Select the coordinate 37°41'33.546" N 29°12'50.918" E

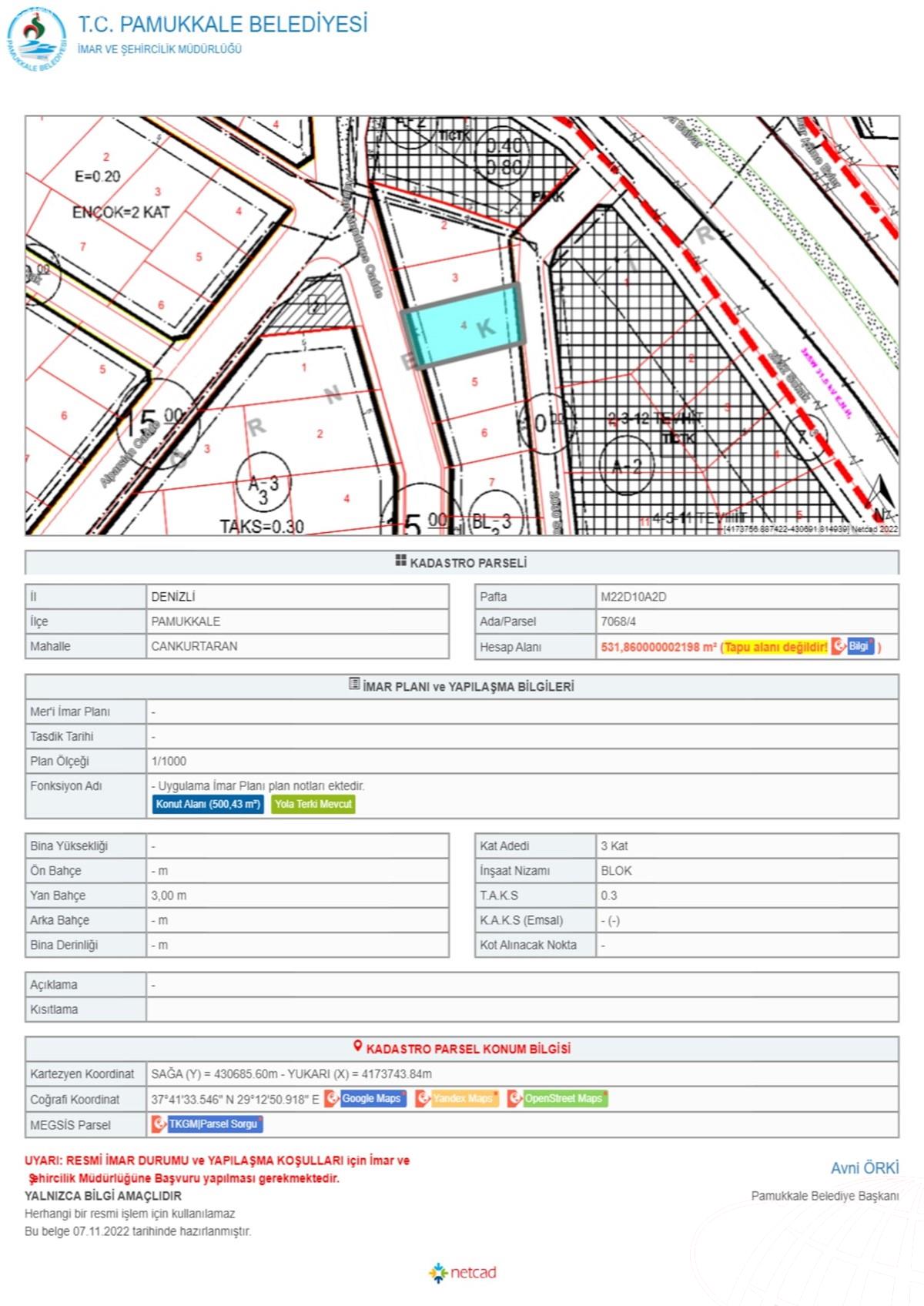(x=235, y=1100)
